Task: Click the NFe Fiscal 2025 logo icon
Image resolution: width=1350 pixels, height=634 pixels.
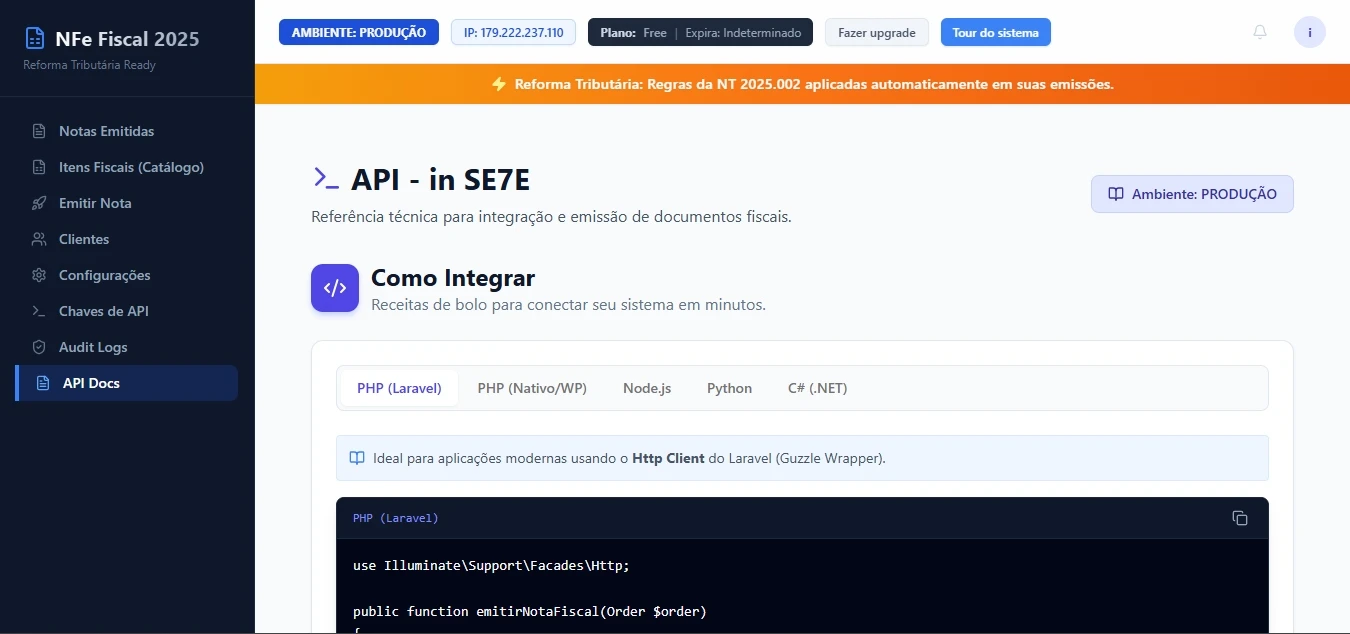Action: 35,39
